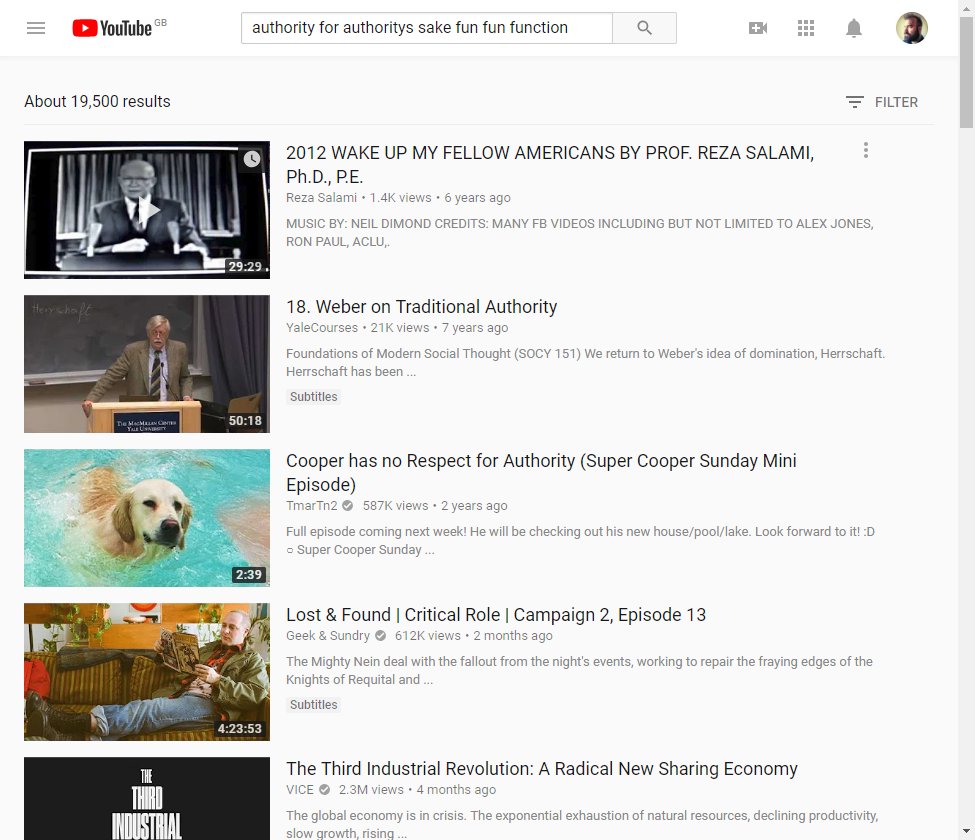
Task: Click the search magnifier button
Action: click(644, 28)
